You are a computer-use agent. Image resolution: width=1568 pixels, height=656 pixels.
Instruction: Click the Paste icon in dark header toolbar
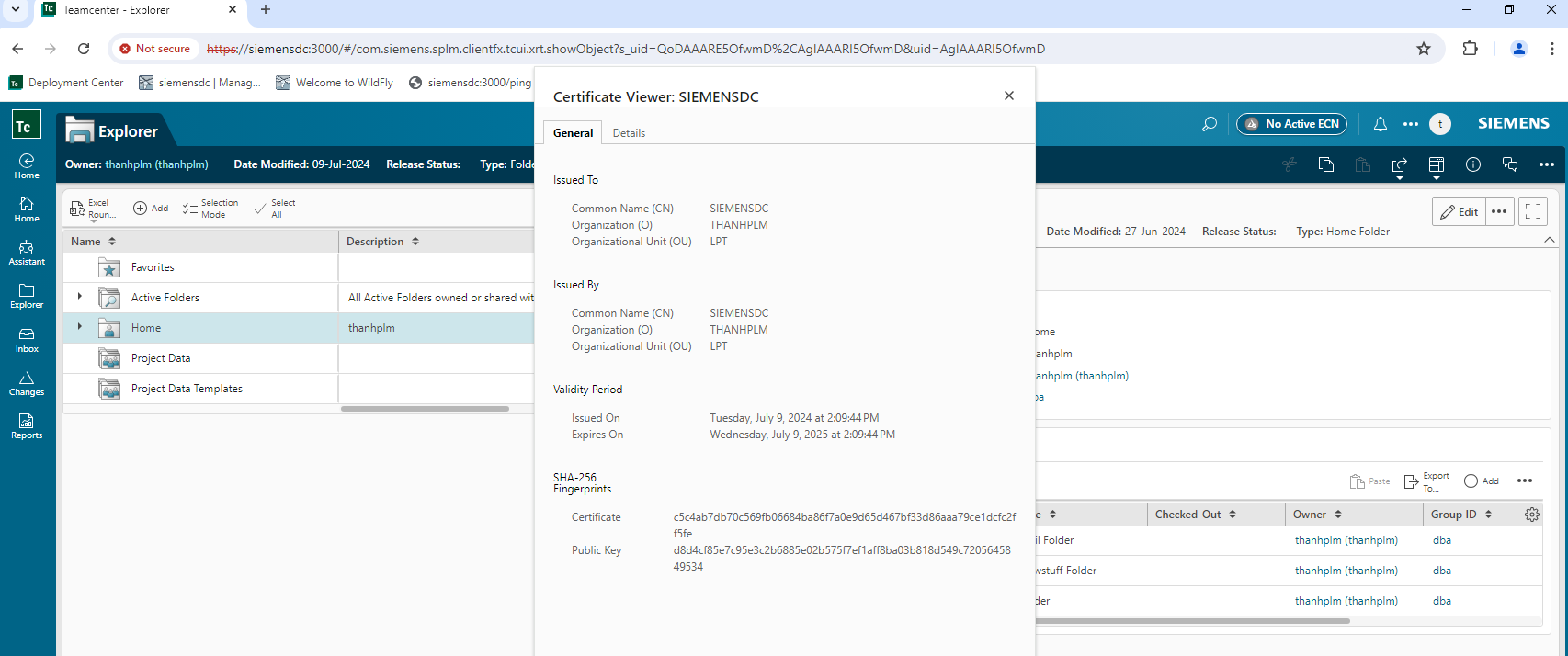pos(1363,164)
